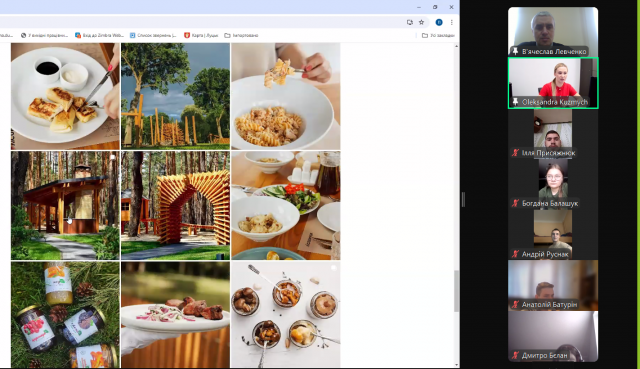Open the pancakes on plate photo
Image resolution: width=640 pixels, height=369 pixels.
point(65,96)
